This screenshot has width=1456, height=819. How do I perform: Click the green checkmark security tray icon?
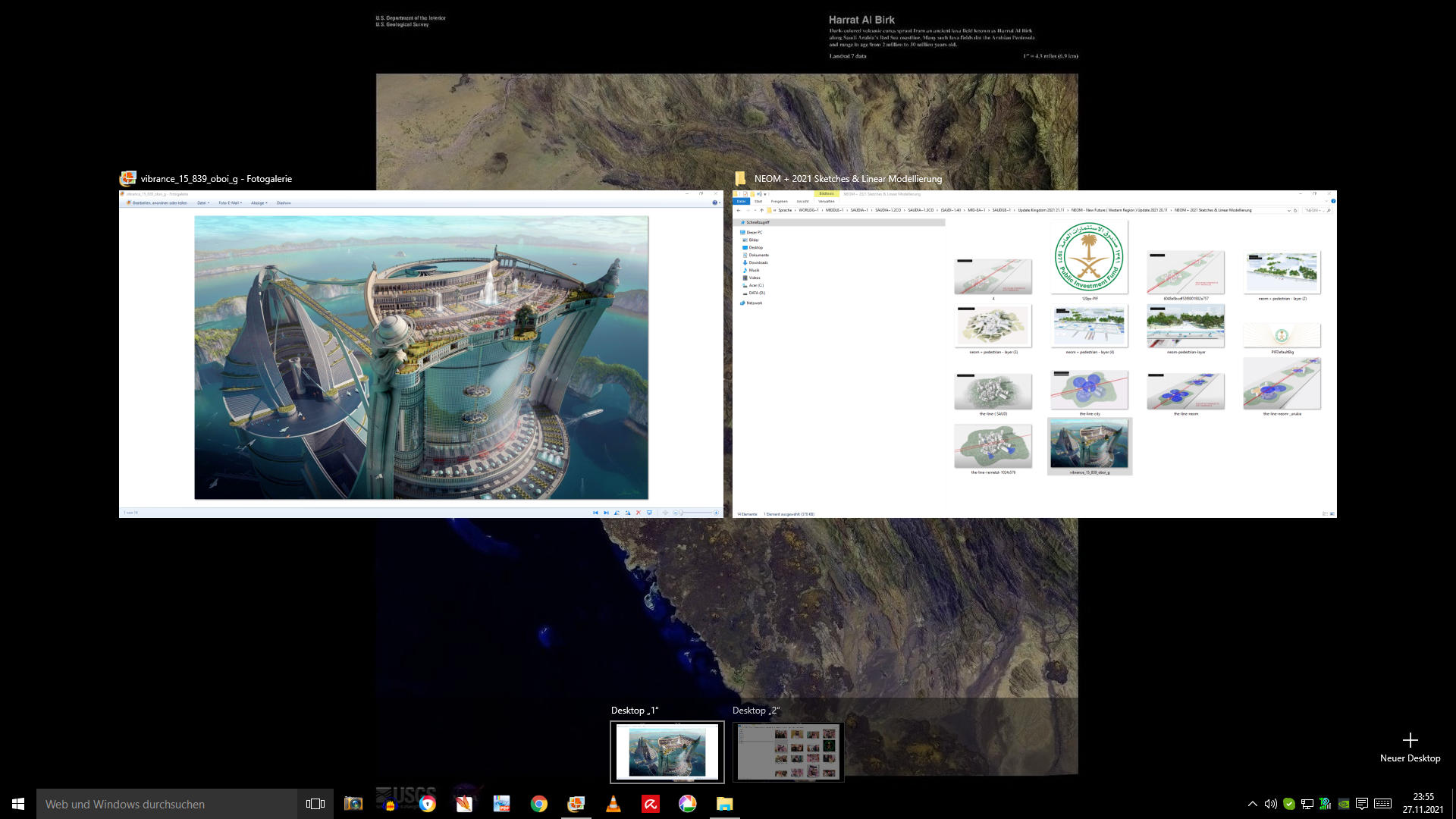tap(1289, 804)
